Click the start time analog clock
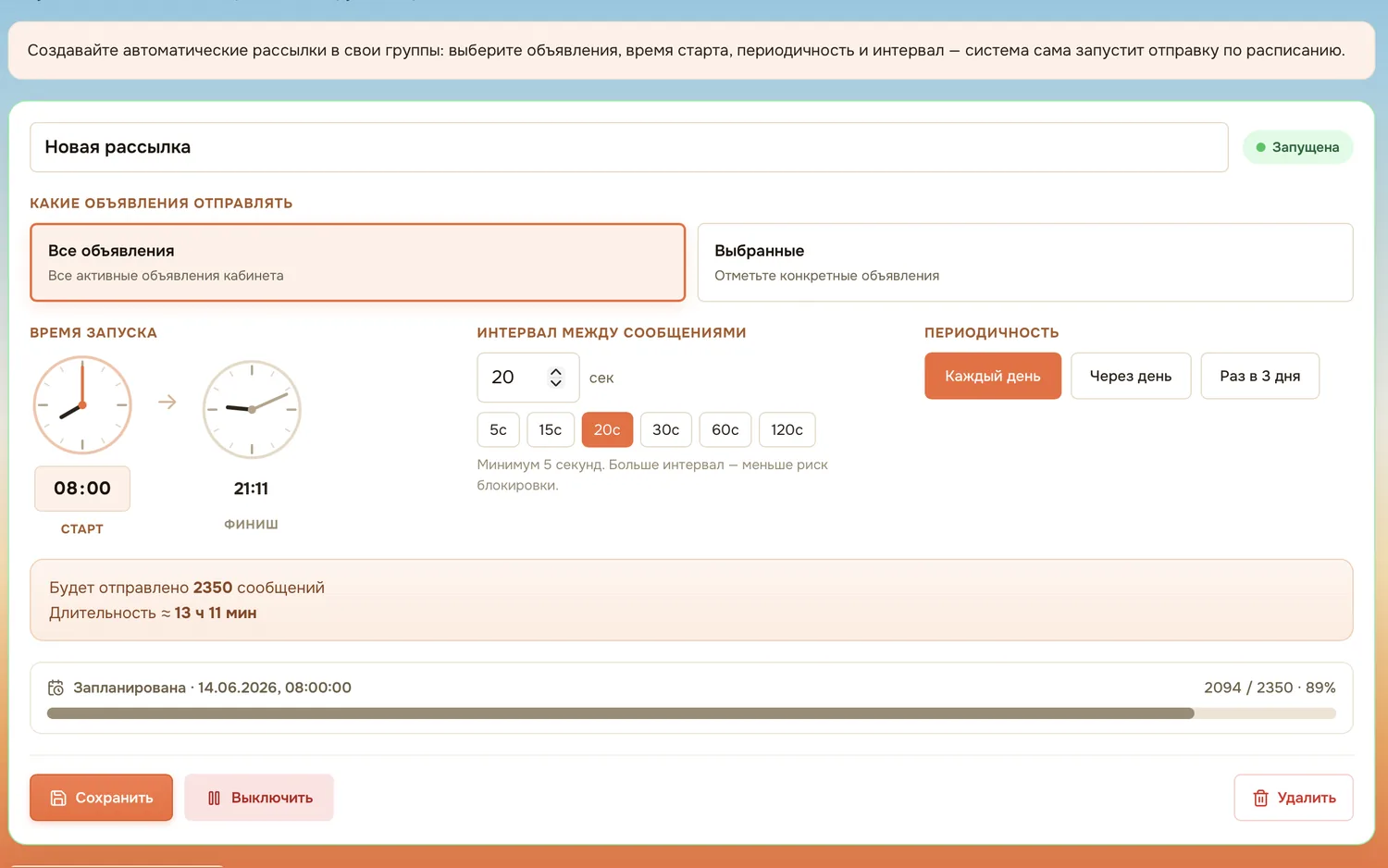Image resolution: width=1388 pixels, height=868 pixels. point(82,405)
